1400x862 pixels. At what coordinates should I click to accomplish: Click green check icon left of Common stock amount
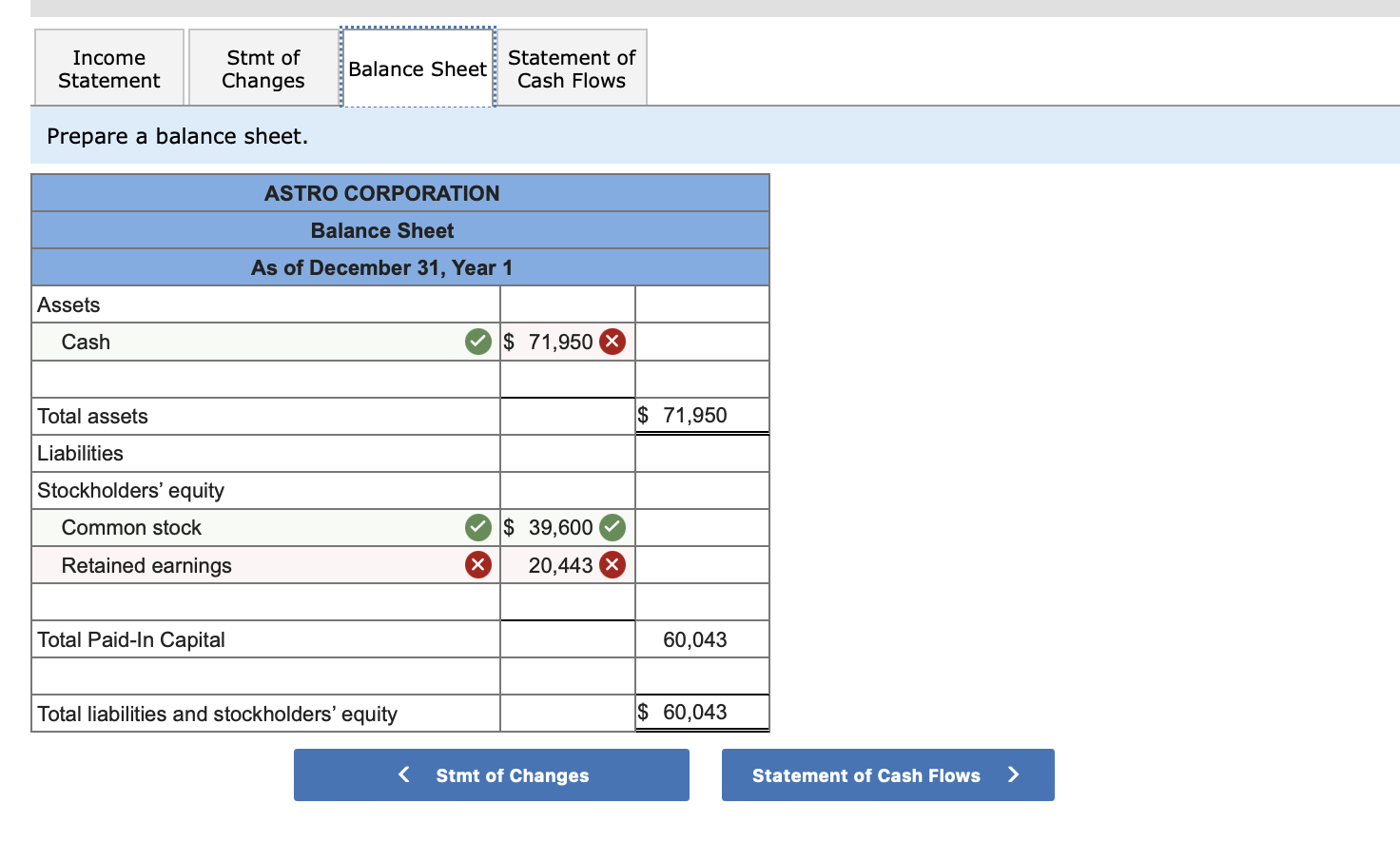click(x=478, y=527)
